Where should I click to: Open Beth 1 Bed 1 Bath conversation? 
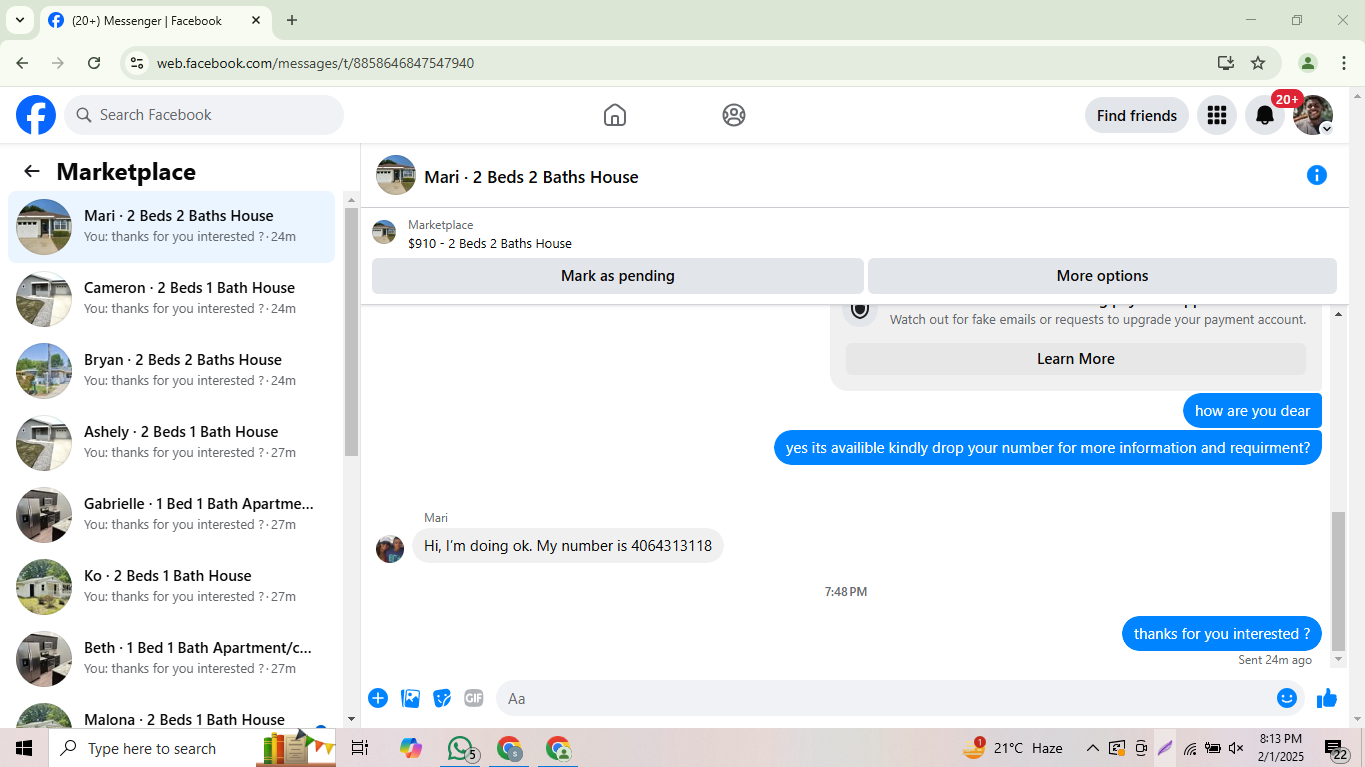point(171,659)
